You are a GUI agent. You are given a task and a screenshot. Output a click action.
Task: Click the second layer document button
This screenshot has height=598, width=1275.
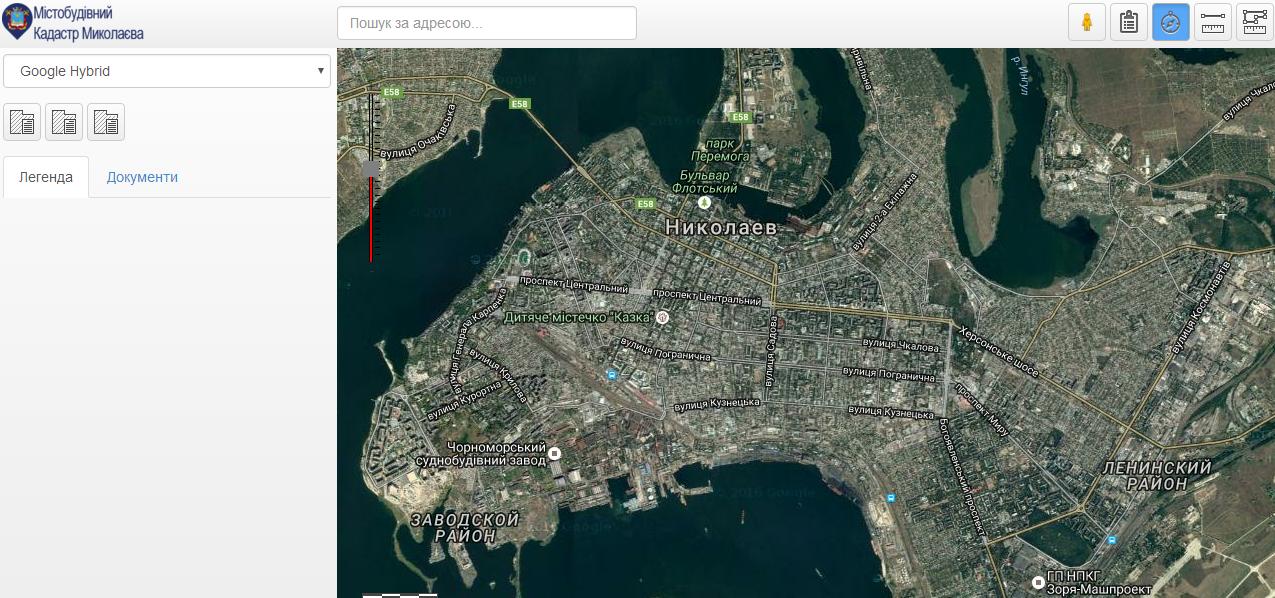click(x=64, y=122)
